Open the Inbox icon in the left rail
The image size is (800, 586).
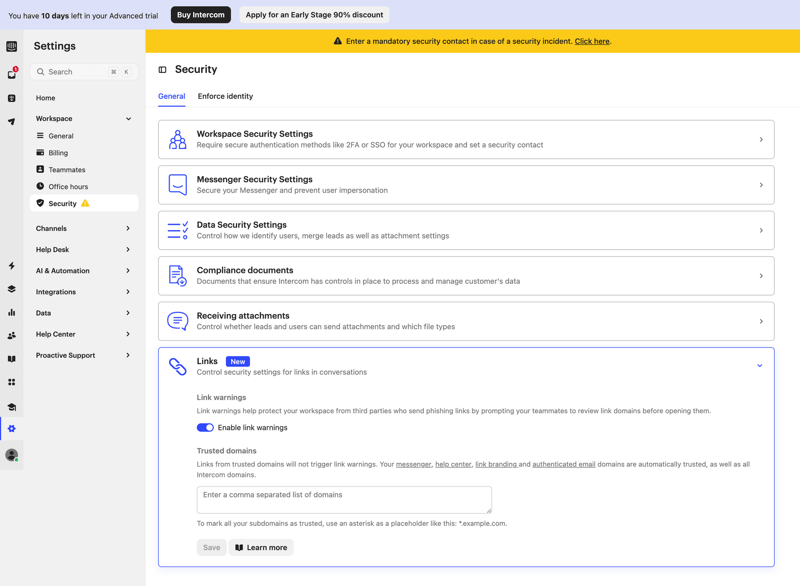13,75
